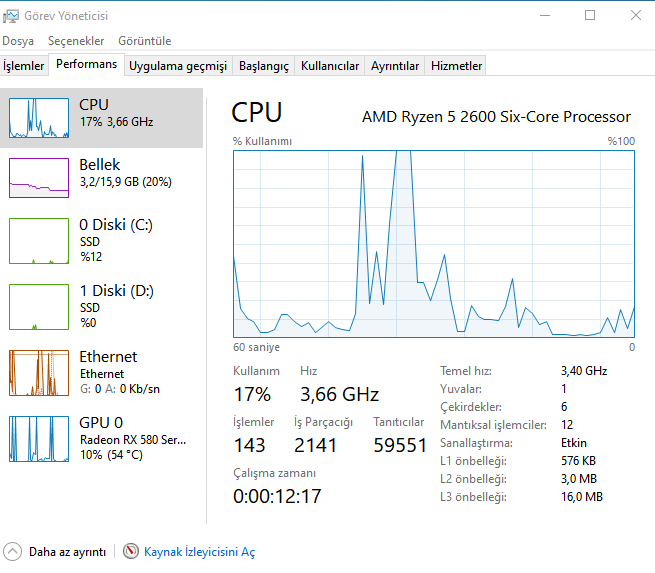Switch to the Başlangıç tab

tap(264, 66)
